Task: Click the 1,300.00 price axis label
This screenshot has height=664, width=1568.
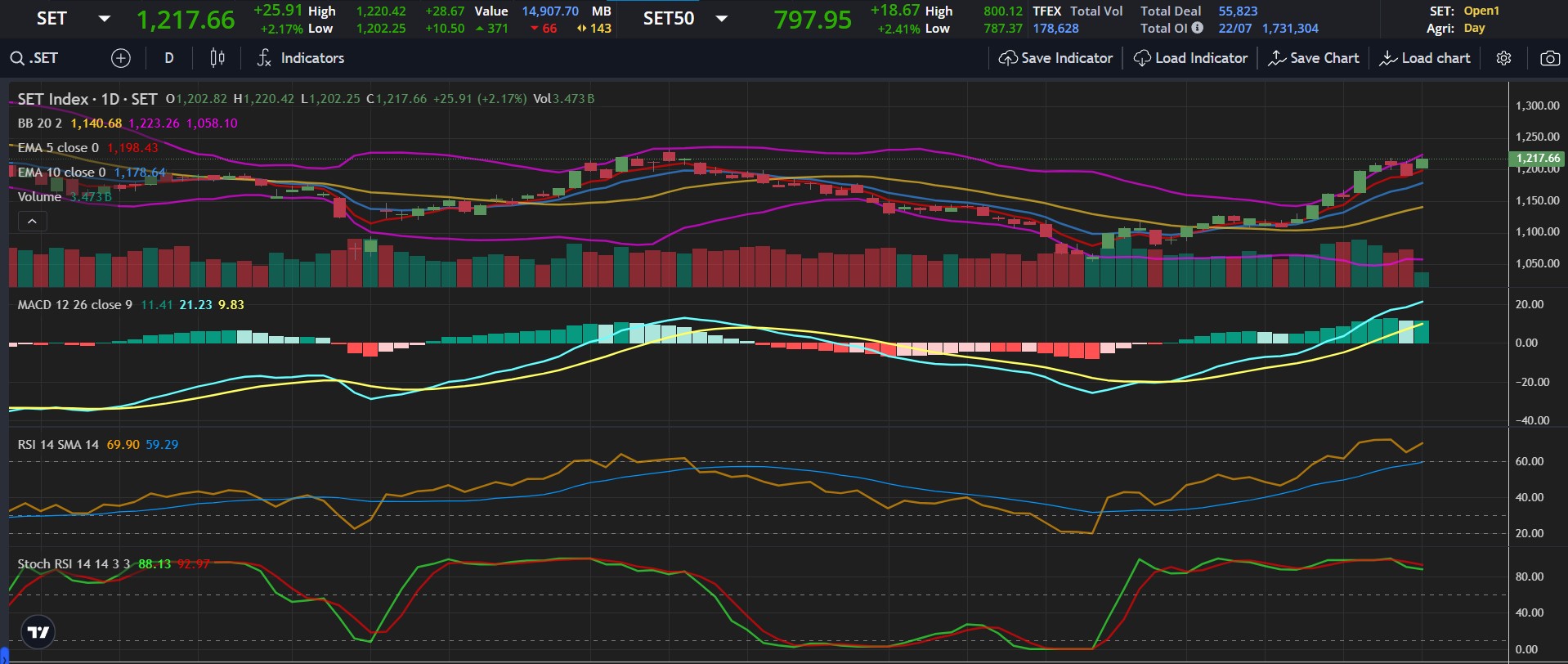Action: coord(1537,105)
